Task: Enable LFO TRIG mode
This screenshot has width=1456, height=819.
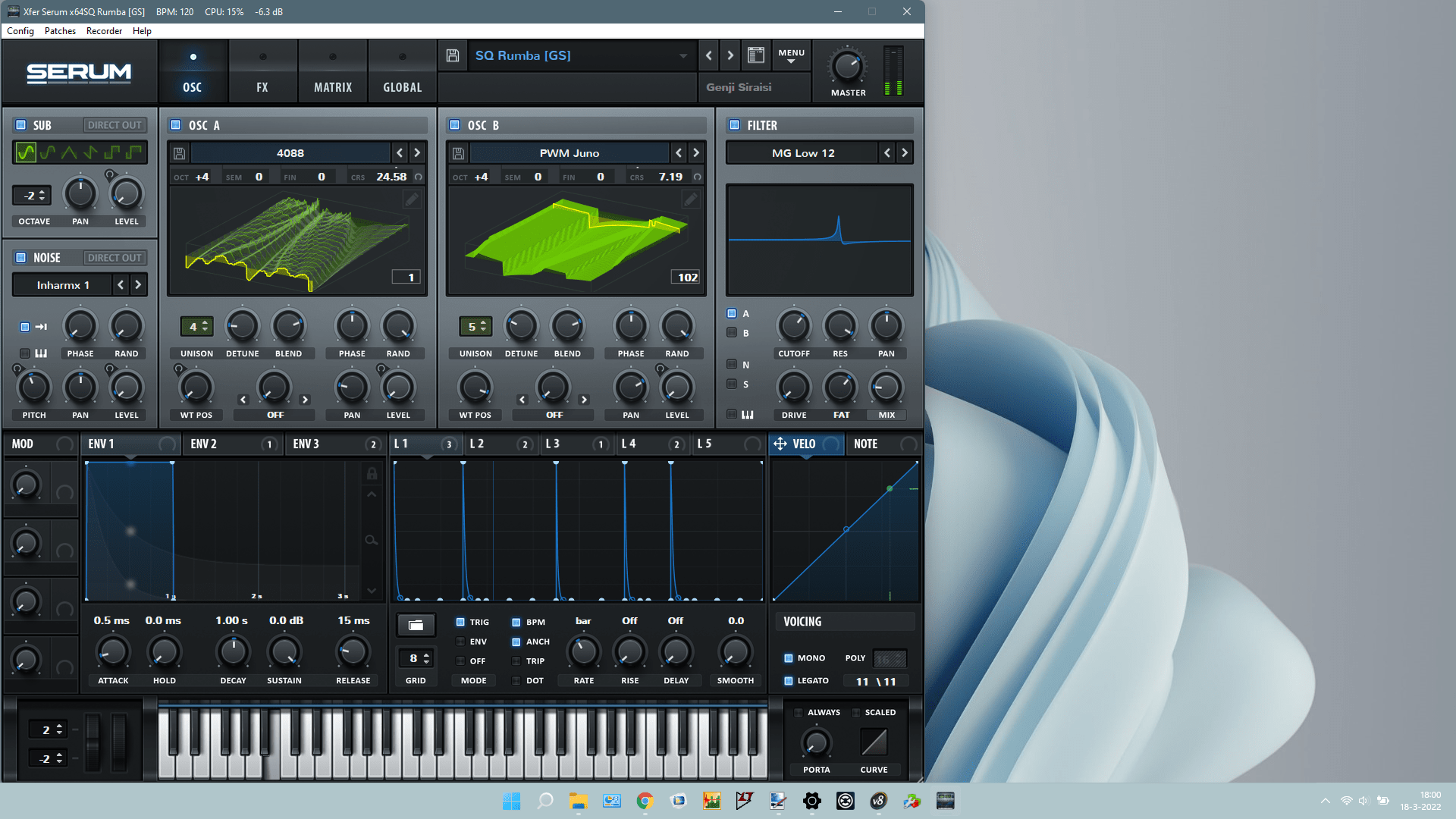Action: [x=460, y=622]
